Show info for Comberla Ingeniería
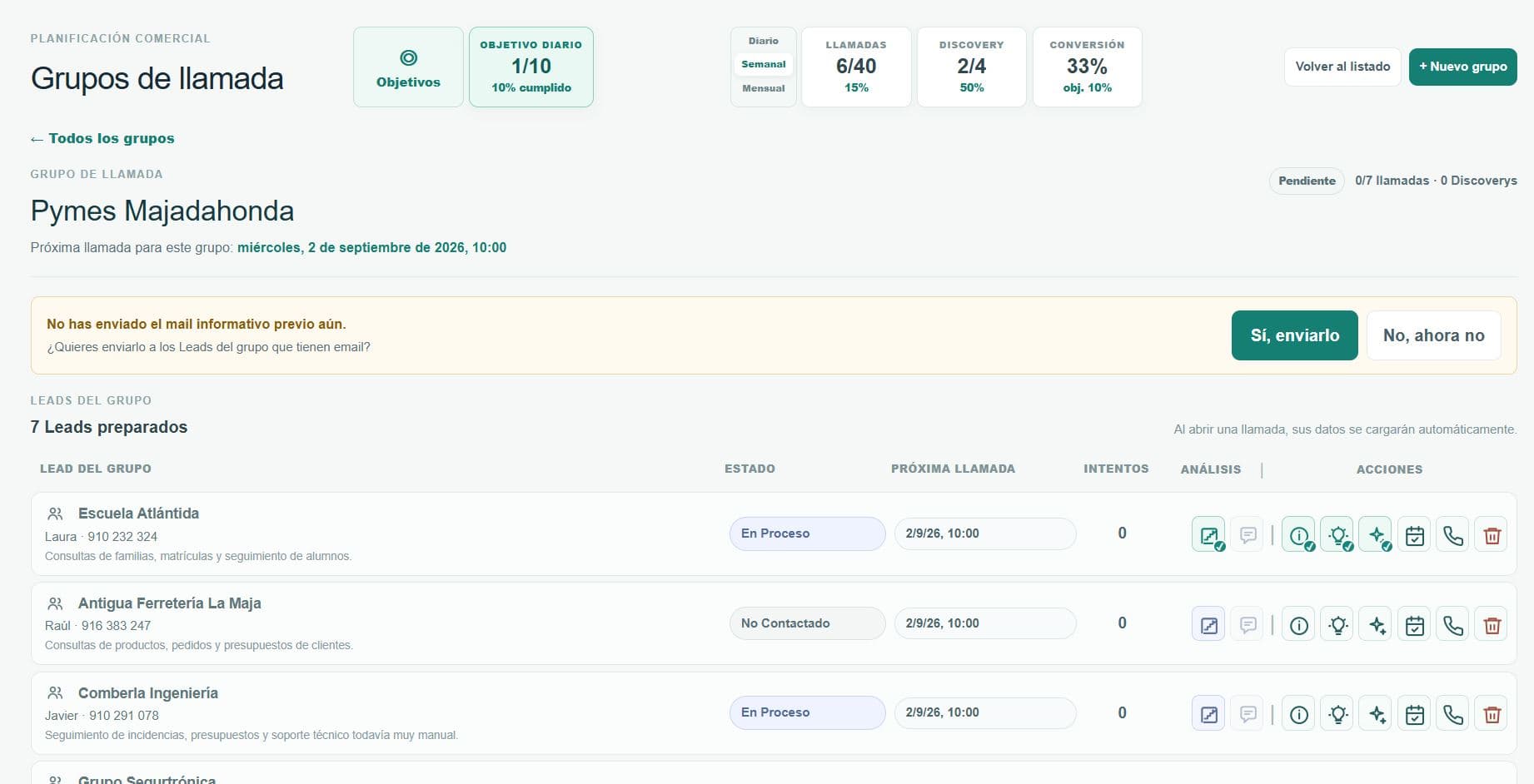Viewport: 1534px width, 784px height. click(1298, 713)
